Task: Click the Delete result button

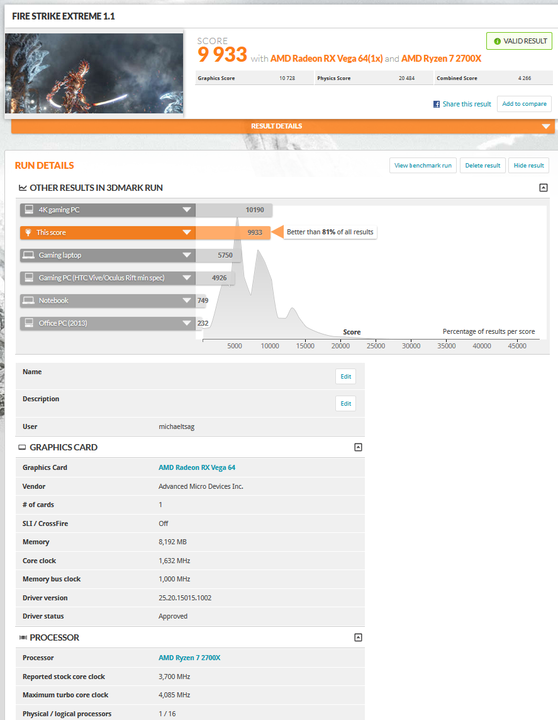Action: [483, 165]
